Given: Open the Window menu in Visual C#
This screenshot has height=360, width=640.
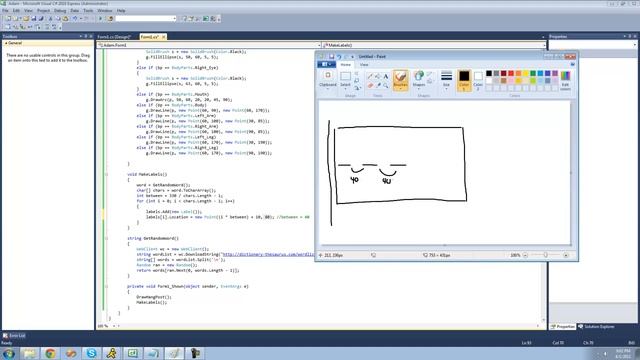Looking at the screenshot, I should point(105,10).
